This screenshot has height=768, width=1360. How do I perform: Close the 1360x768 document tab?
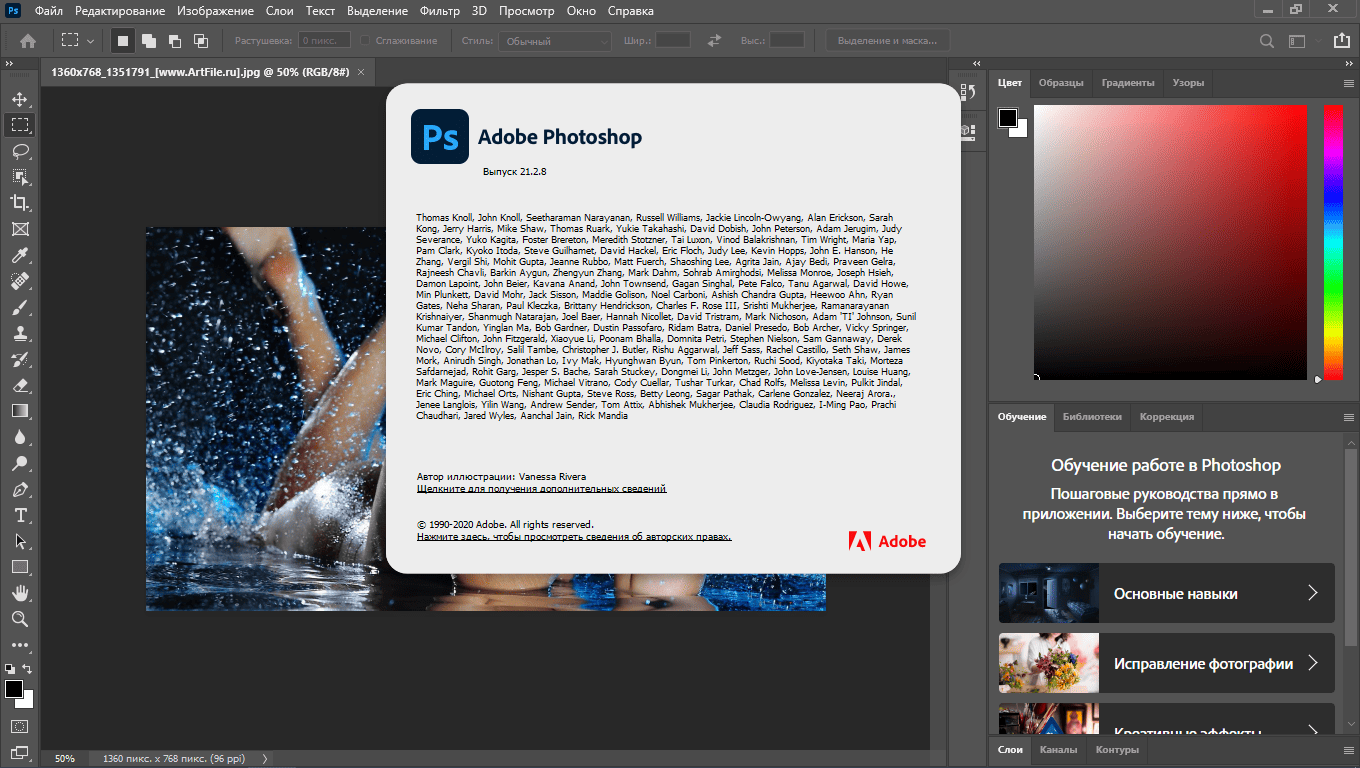point(361,72)
